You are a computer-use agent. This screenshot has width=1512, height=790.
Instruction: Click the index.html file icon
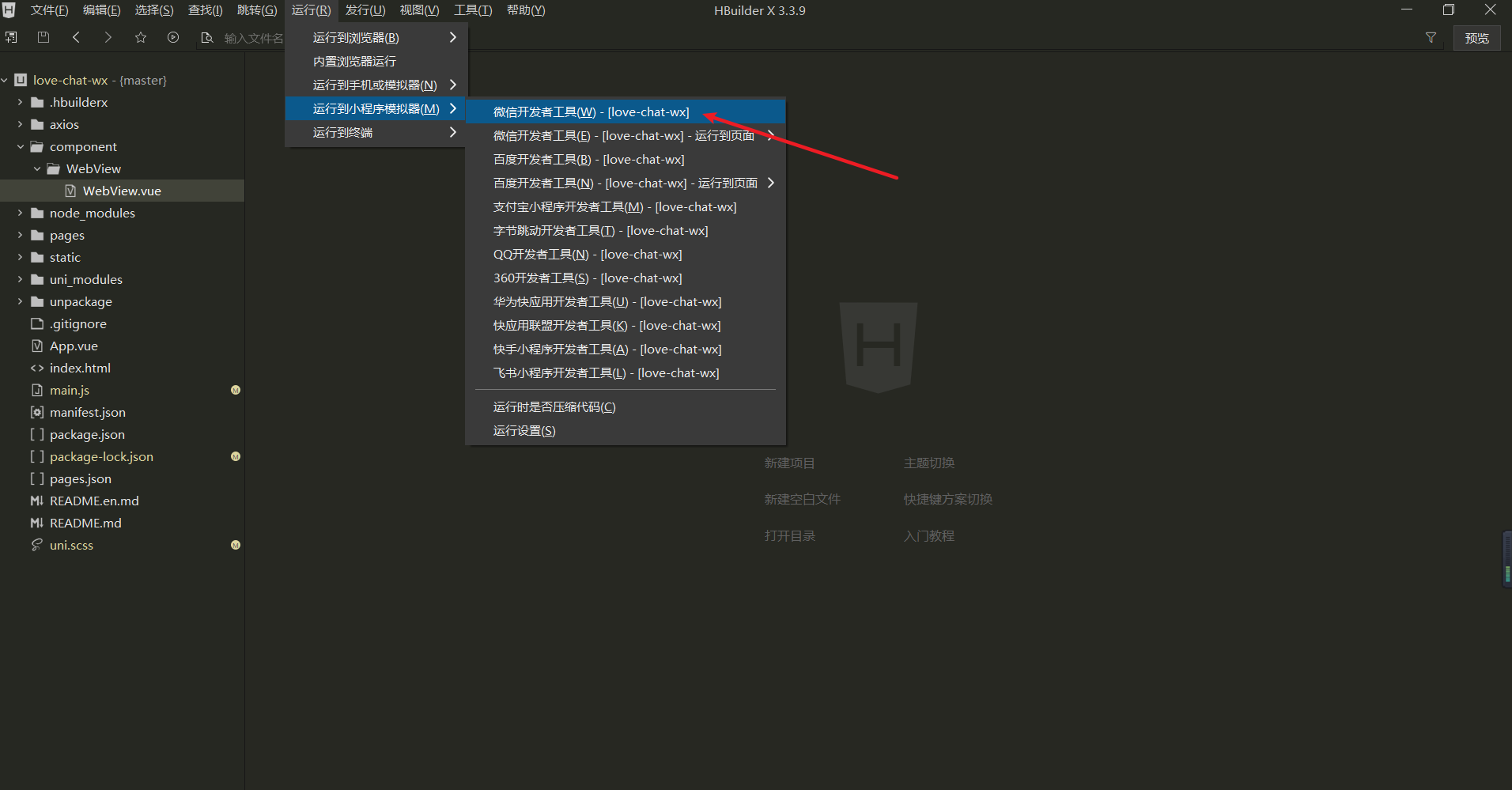[37, 368]
